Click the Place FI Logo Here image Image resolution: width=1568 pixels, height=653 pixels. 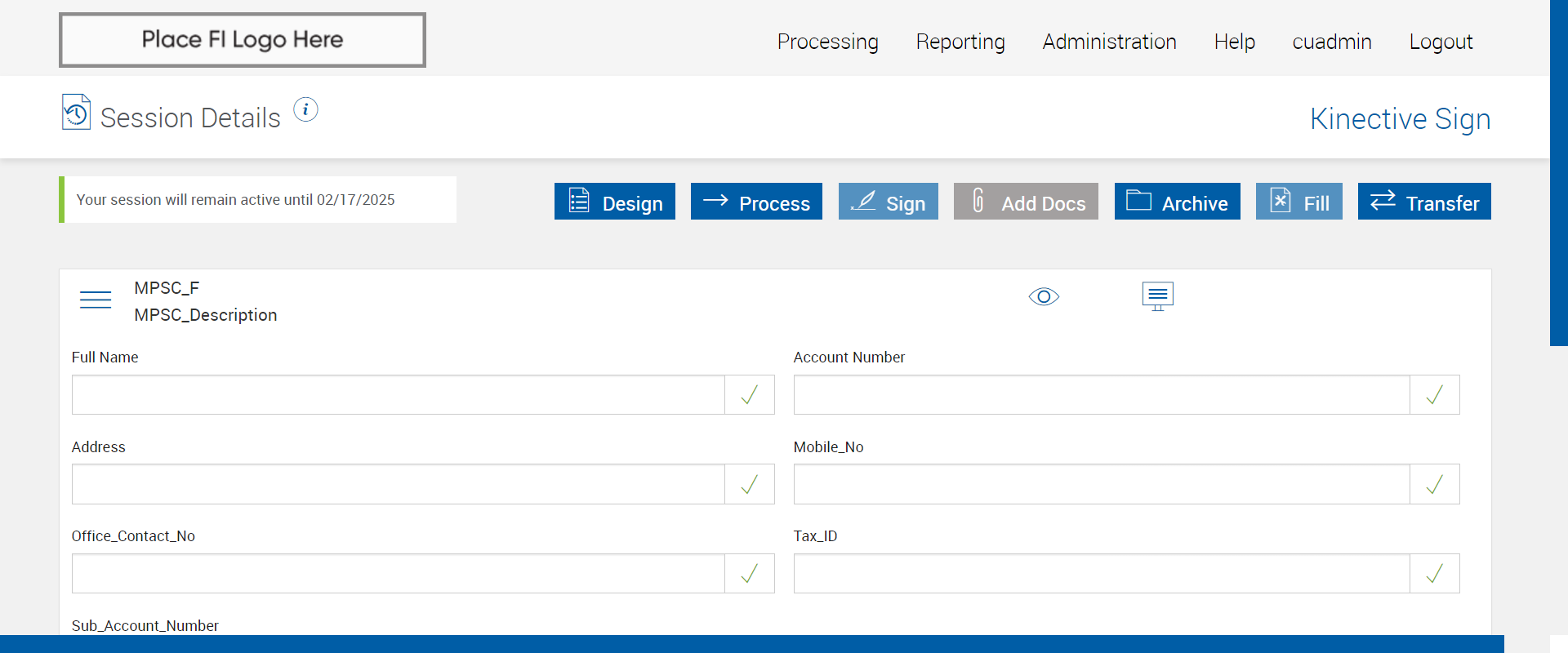[243, 40]
